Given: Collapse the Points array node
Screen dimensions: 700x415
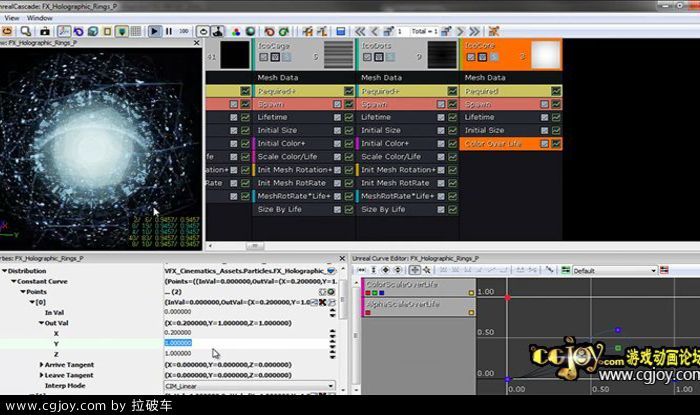Looking at the screenshot, I should click(x=23, y=292).
